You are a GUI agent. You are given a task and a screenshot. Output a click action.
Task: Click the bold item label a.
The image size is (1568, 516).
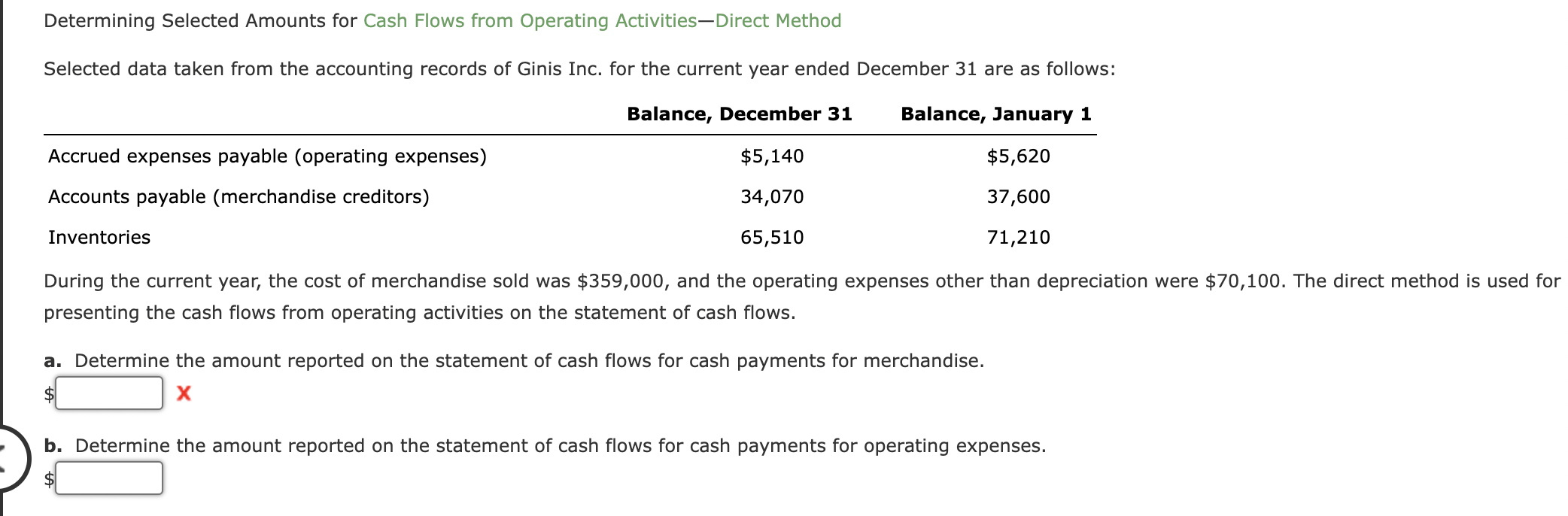coord(51,360)
